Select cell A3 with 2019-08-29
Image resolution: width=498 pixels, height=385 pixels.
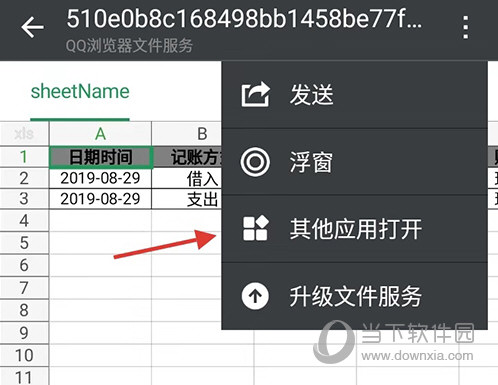click(x=100, y=199)
